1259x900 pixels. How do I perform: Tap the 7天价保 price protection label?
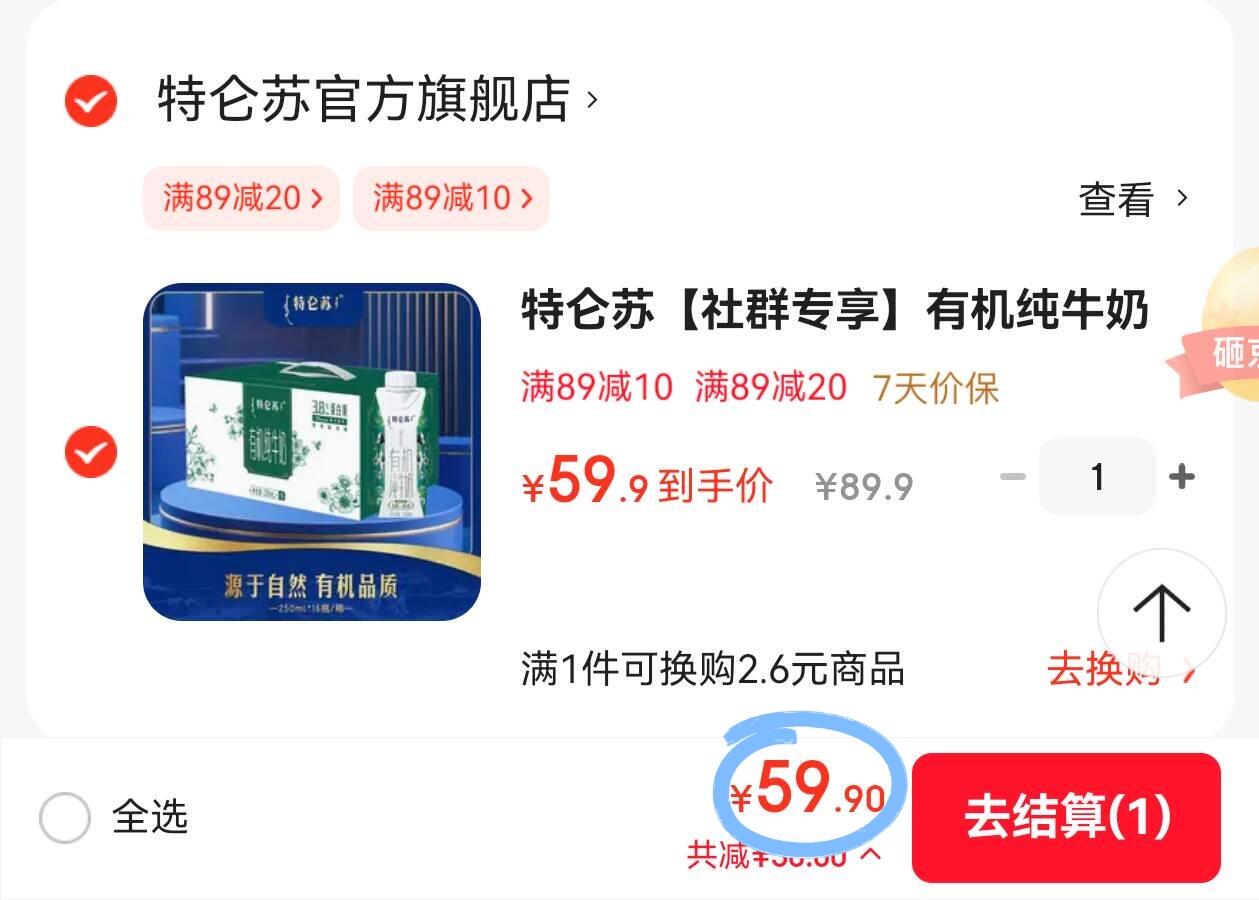(936, 388)
